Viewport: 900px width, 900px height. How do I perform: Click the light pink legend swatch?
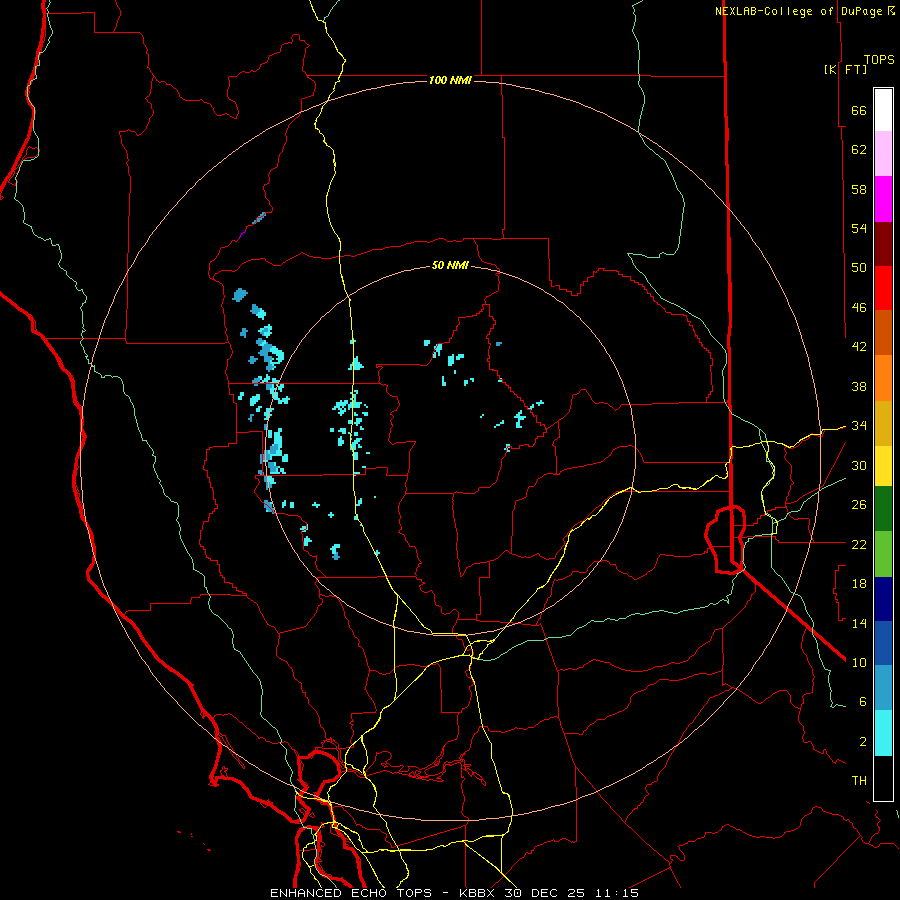pos(883,153)
